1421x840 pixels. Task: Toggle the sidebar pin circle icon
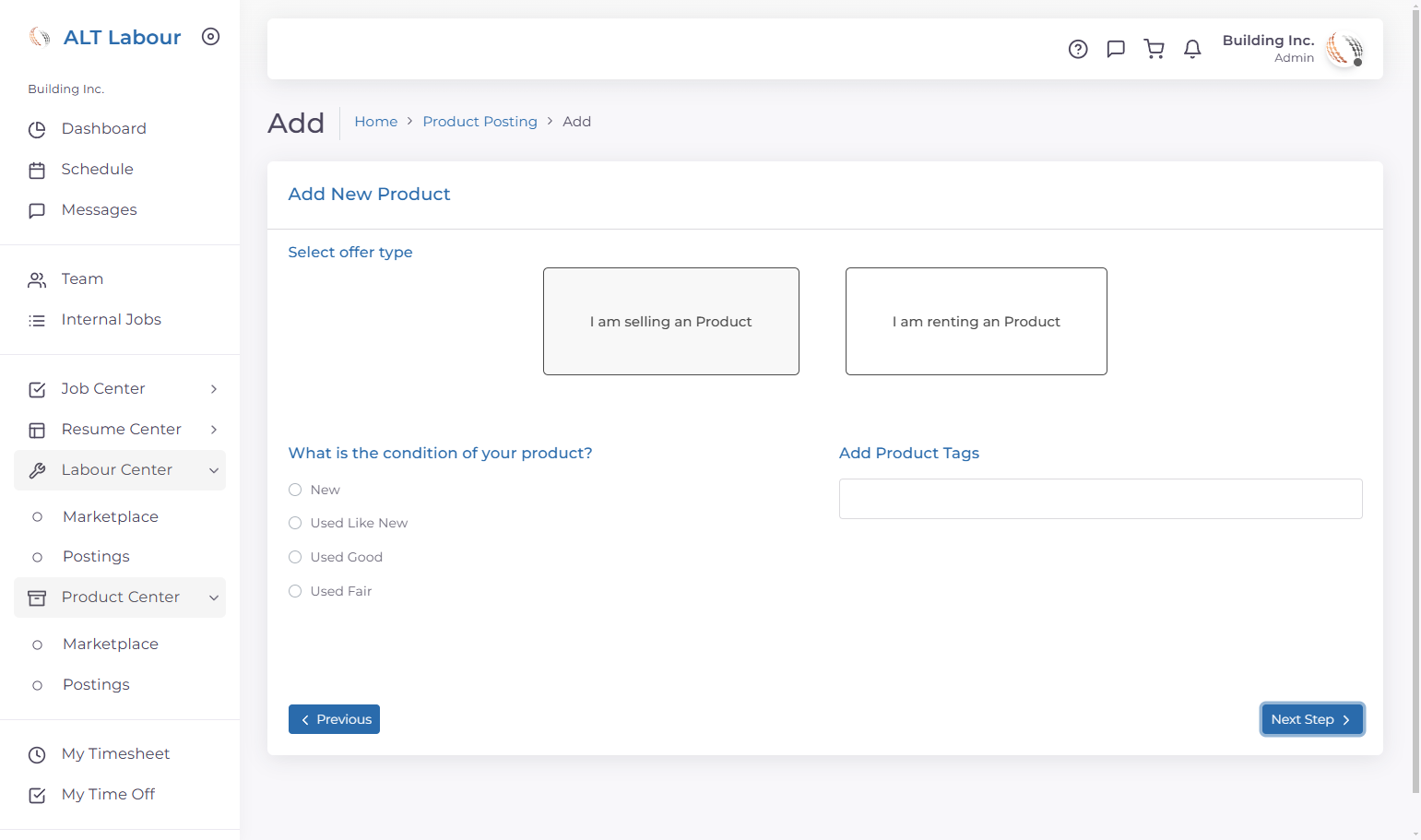click(x=211, y=37)
